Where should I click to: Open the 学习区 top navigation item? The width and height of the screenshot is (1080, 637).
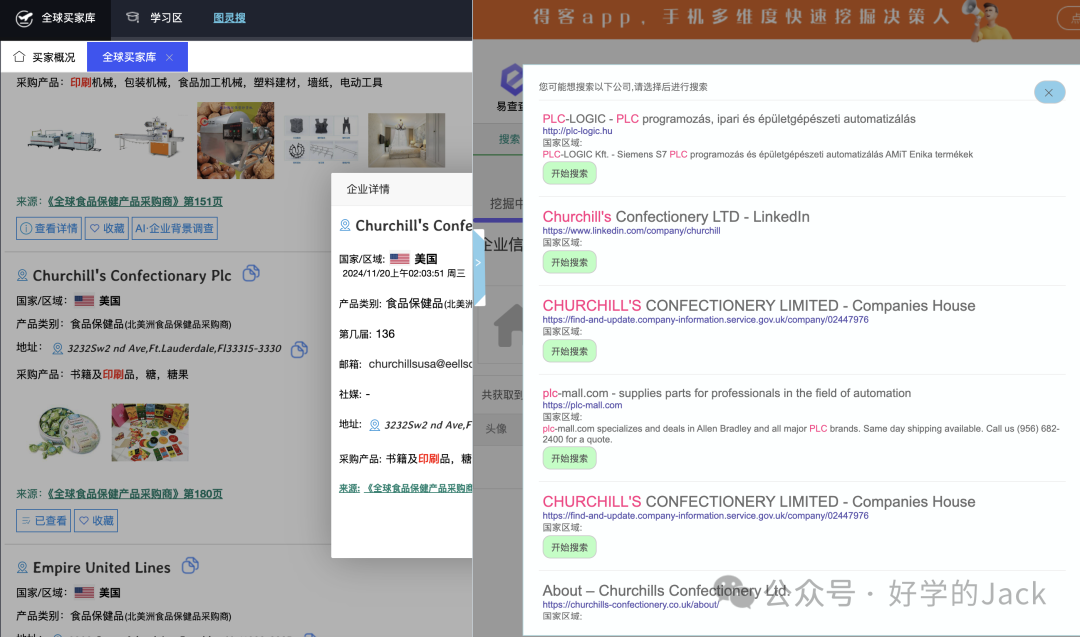pyautogui.click(x=154, y=18)
